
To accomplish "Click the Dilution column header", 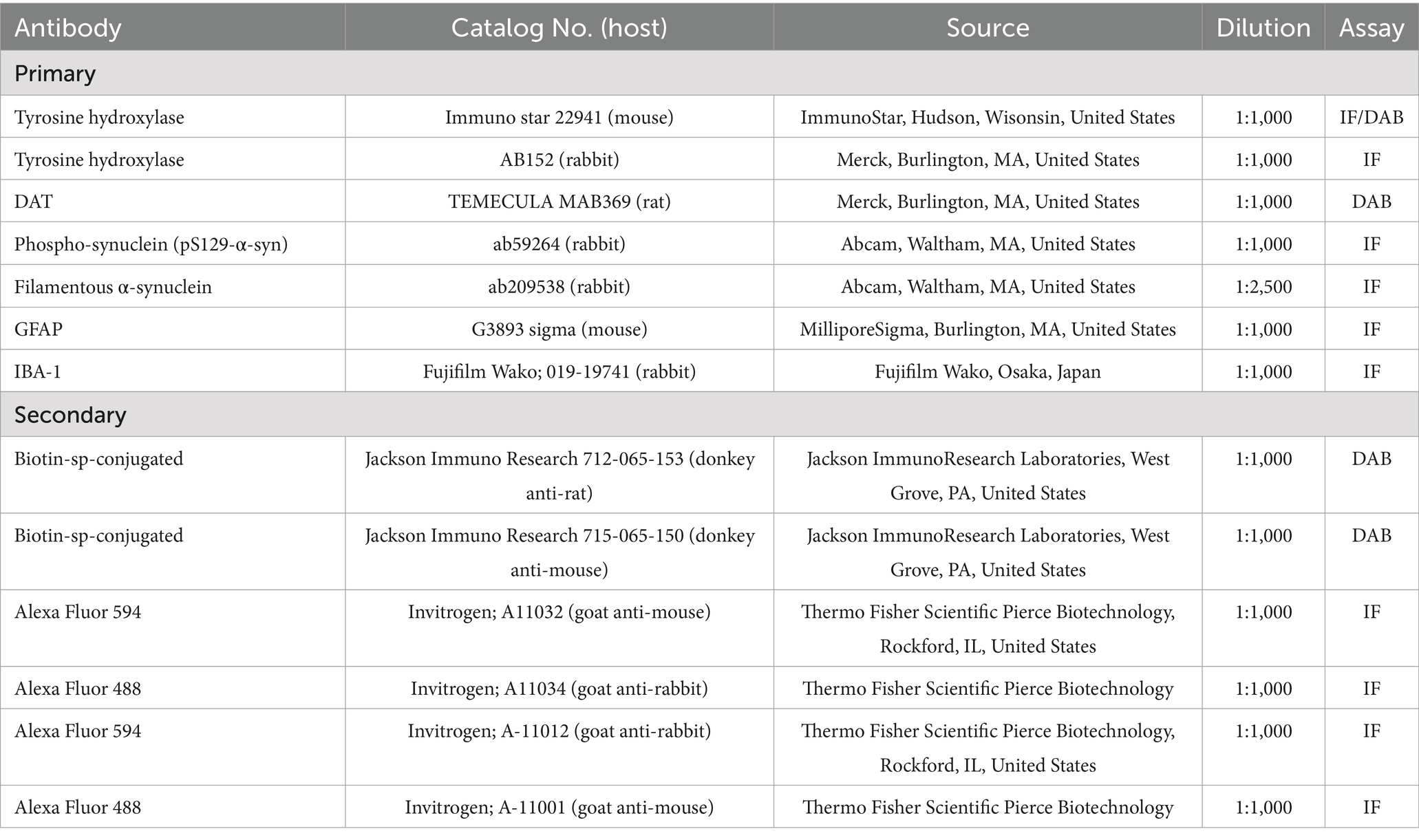I will tap(1263, 28).
